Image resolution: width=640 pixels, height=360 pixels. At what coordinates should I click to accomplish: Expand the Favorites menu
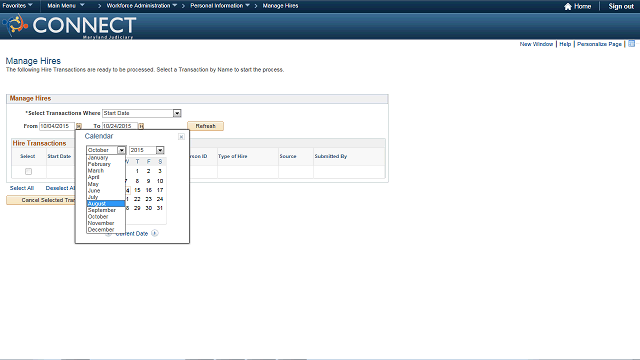pos(18,6)
